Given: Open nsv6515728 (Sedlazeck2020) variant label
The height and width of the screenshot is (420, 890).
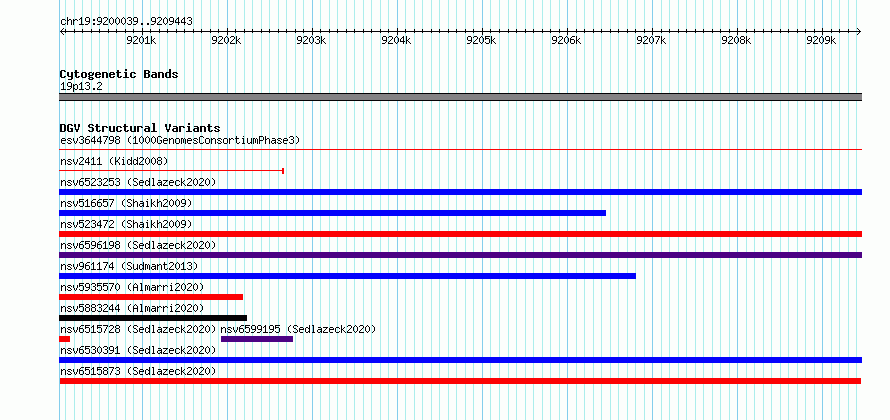Looking at the screenshot, I should tap(138, 329).
